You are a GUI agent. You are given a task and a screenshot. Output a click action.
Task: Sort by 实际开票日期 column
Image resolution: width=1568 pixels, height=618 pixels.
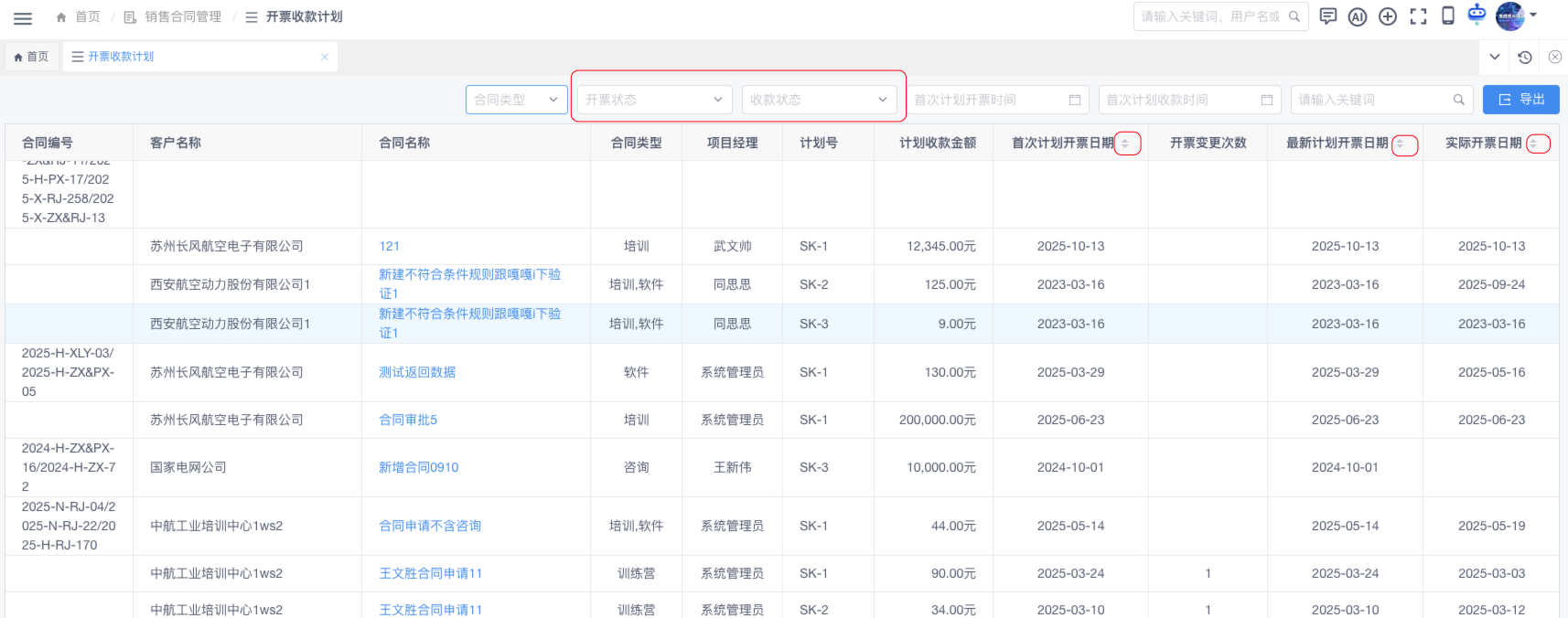point(1534,144)
